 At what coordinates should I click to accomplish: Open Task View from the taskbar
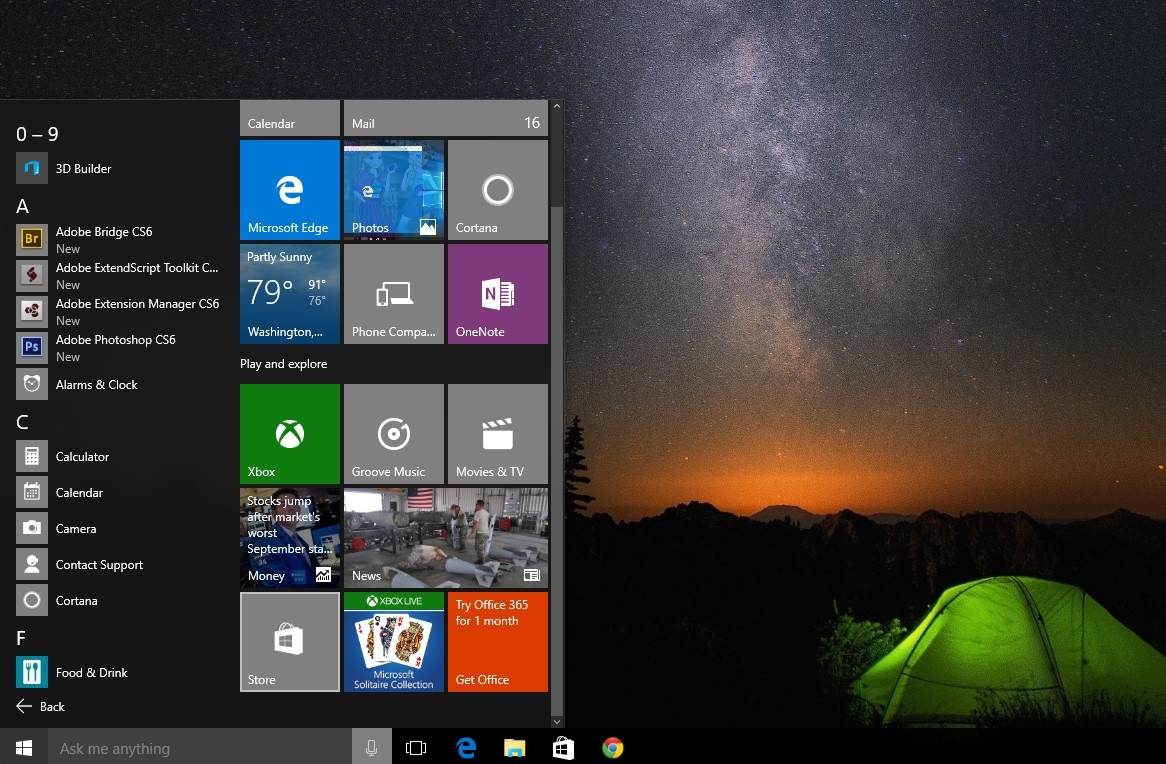point(416,748)
